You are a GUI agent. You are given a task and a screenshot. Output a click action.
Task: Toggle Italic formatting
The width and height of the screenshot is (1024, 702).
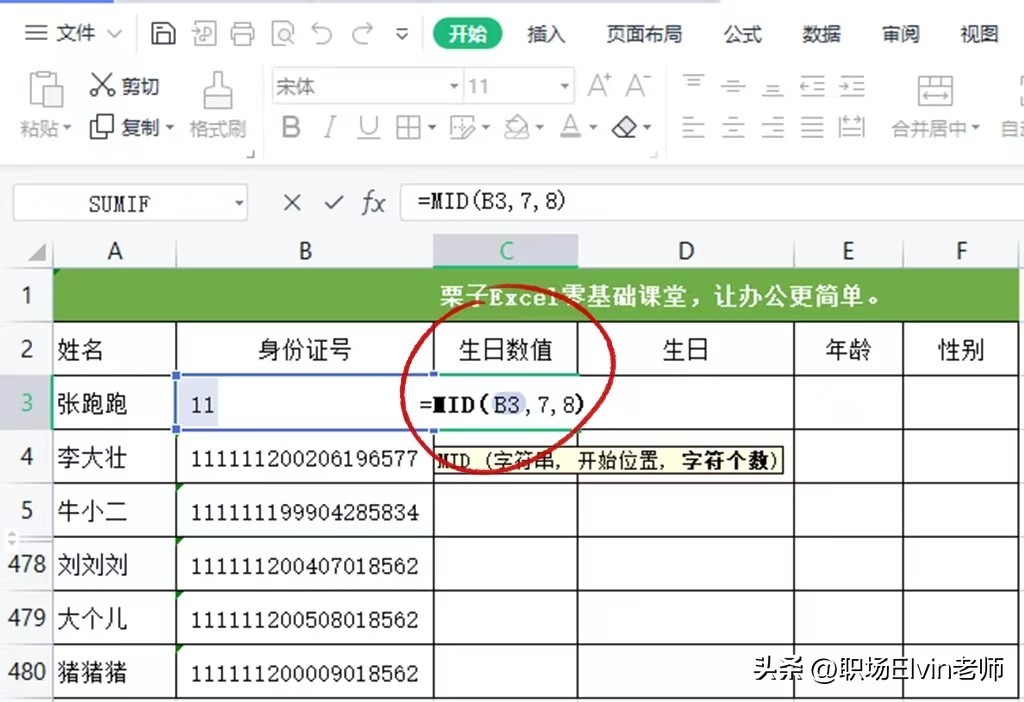[x=330, y=128]
